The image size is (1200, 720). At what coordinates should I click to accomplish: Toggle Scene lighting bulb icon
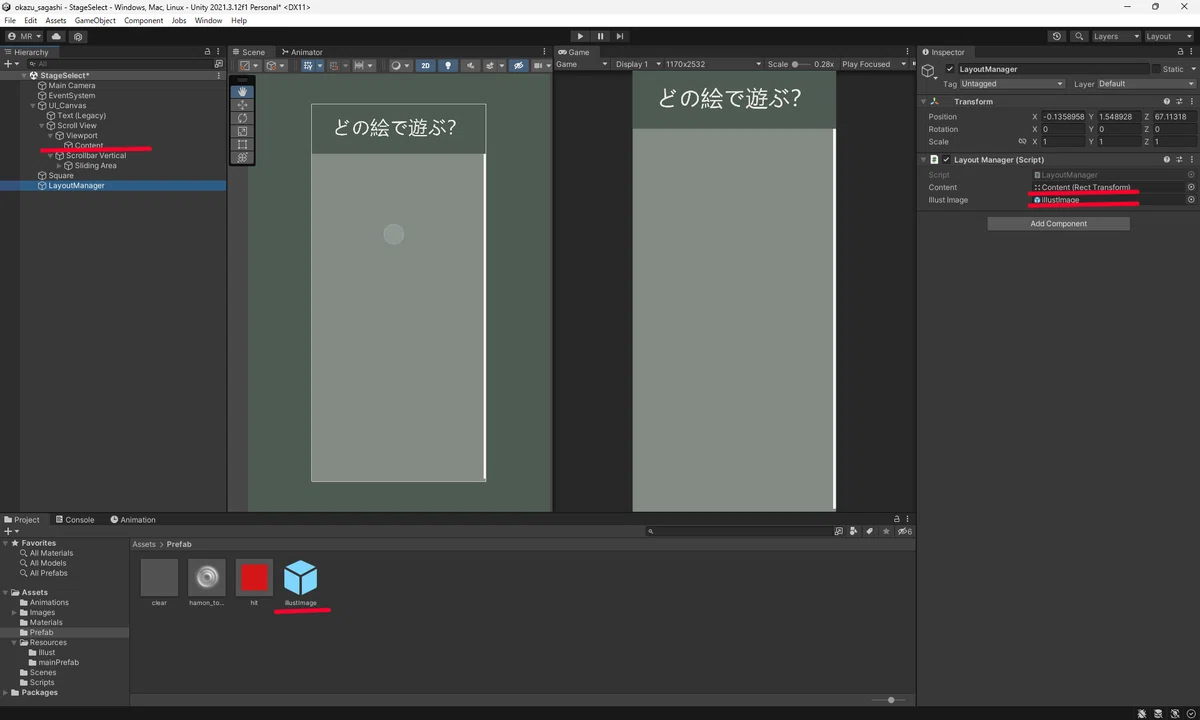(x=448, y=65)
